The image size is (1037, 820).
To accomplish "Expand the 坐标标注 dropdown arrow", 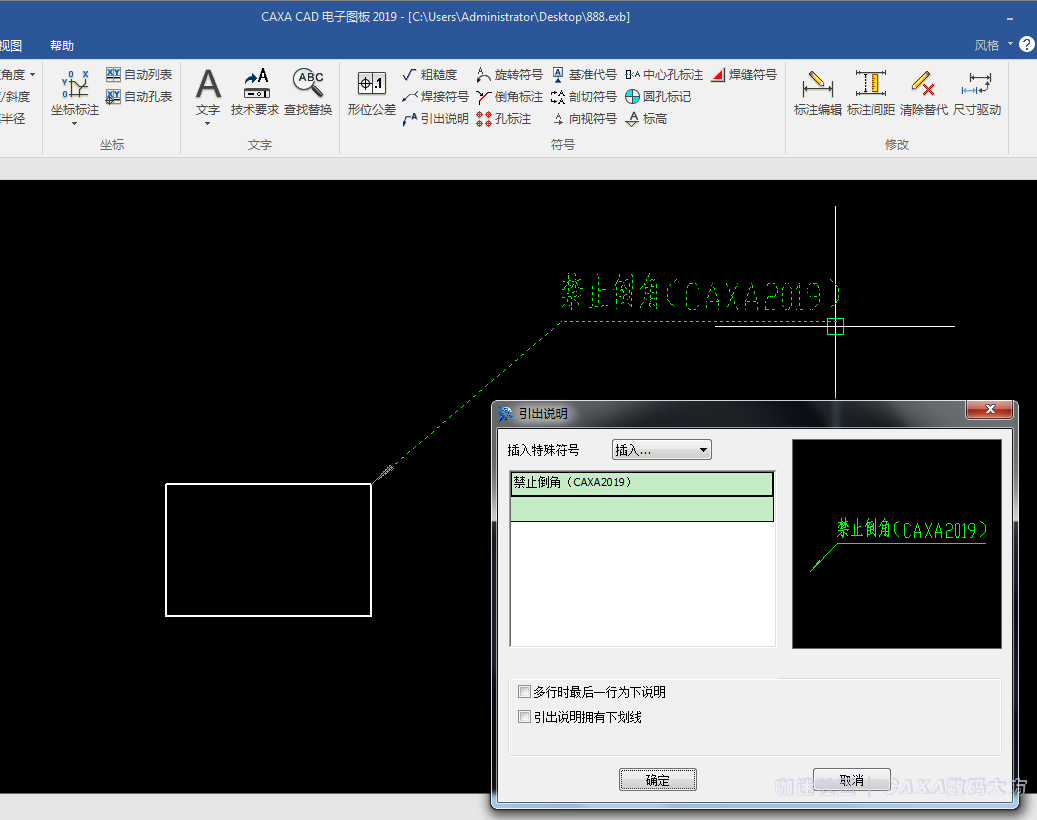I will 74,124.
